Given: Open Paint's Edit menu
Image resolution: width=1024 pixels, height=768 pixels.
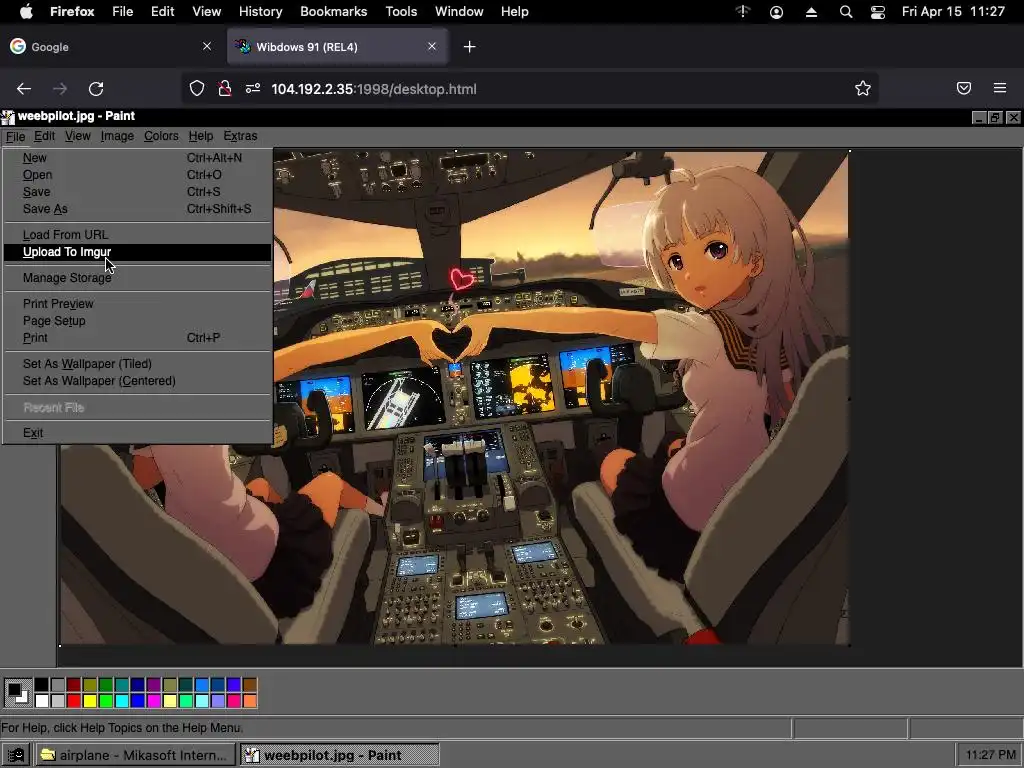Looking at the screenshot, I should tap(44, 136).
